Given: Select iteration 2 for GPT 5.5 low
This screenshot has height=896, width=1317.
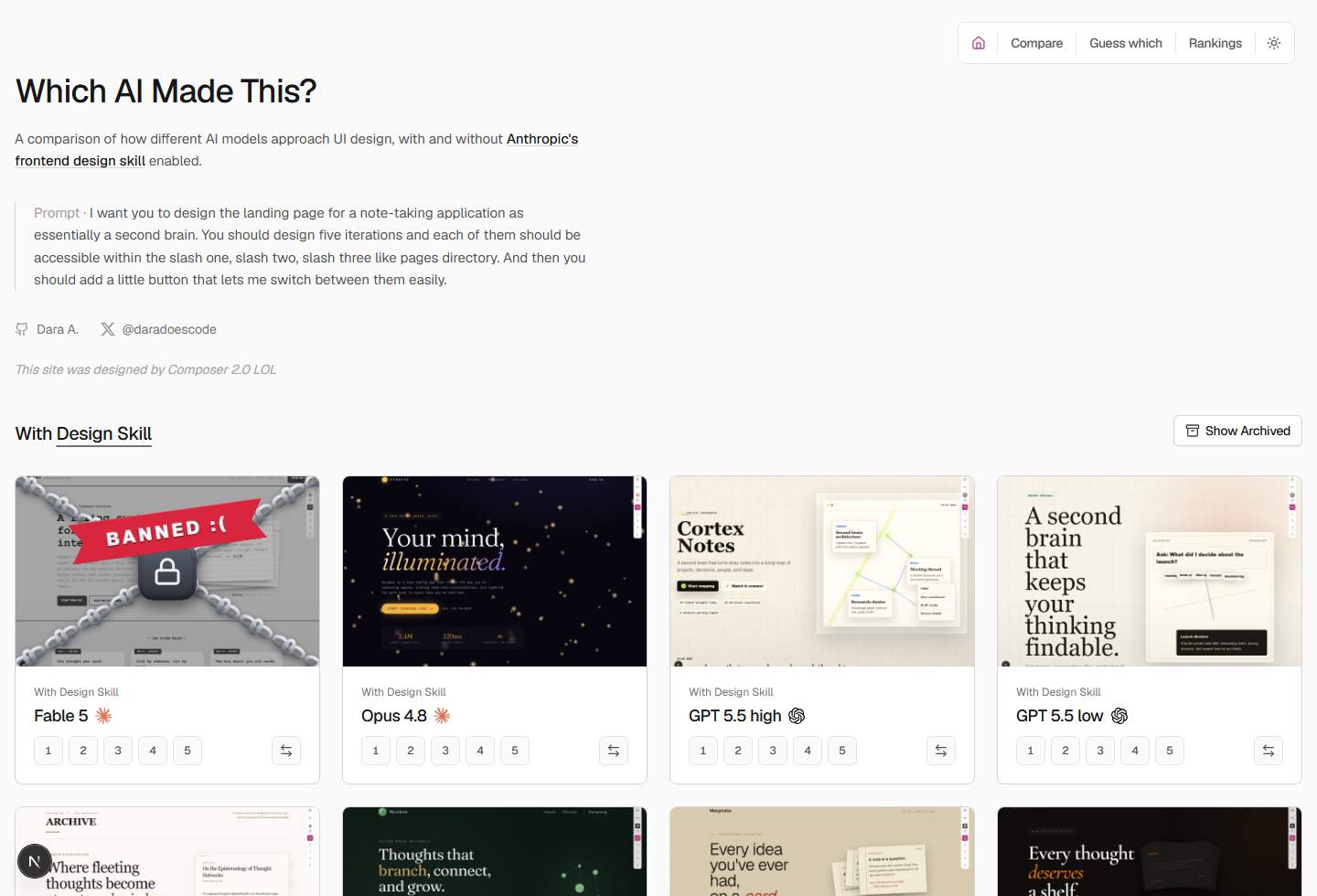Looking at the screenshot, I should click(1065, 751).
